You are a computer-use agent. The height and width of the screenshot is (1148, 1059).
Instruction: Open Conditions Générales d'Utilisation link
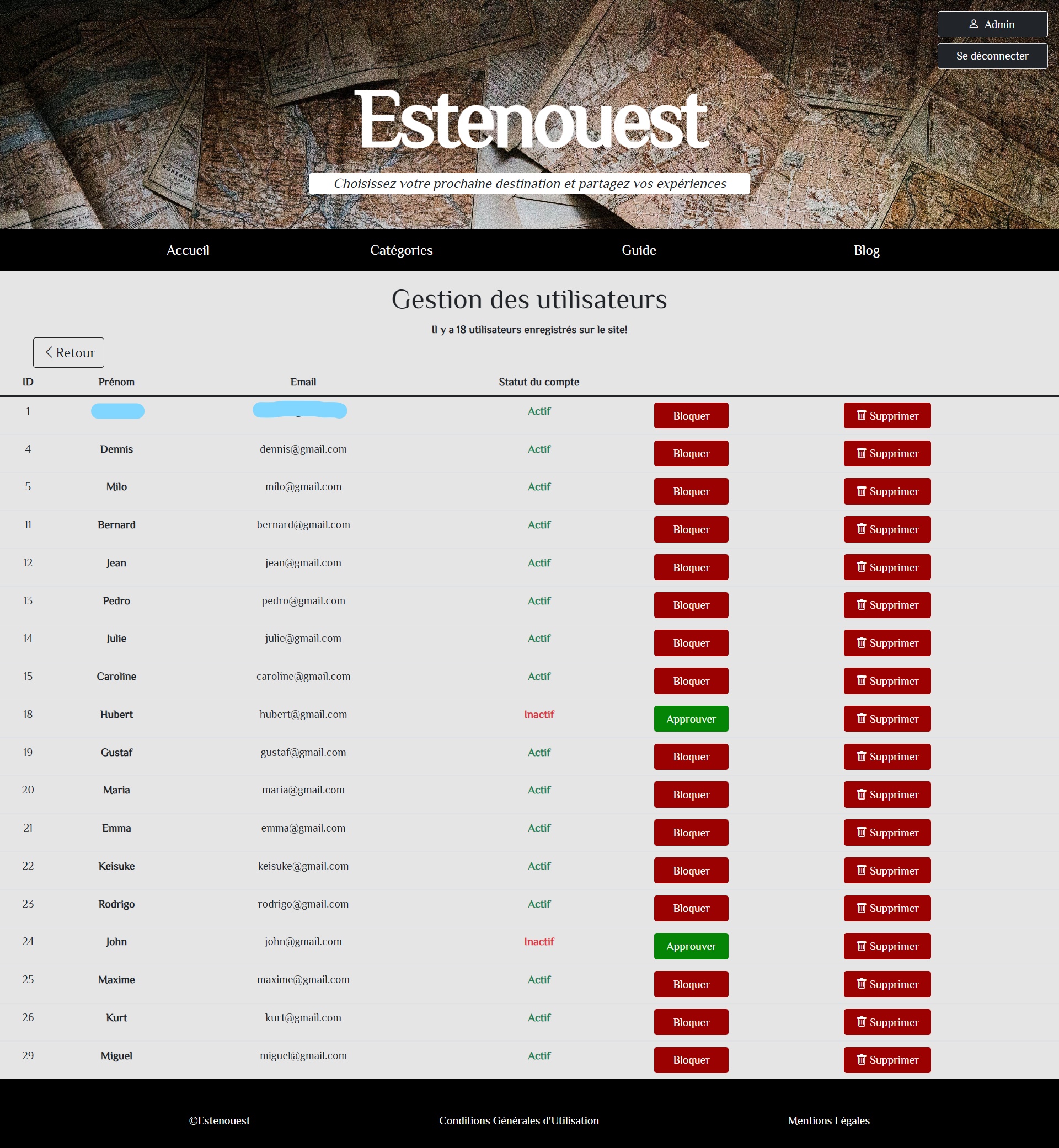pyautogui.click(x=518, y=1120)
